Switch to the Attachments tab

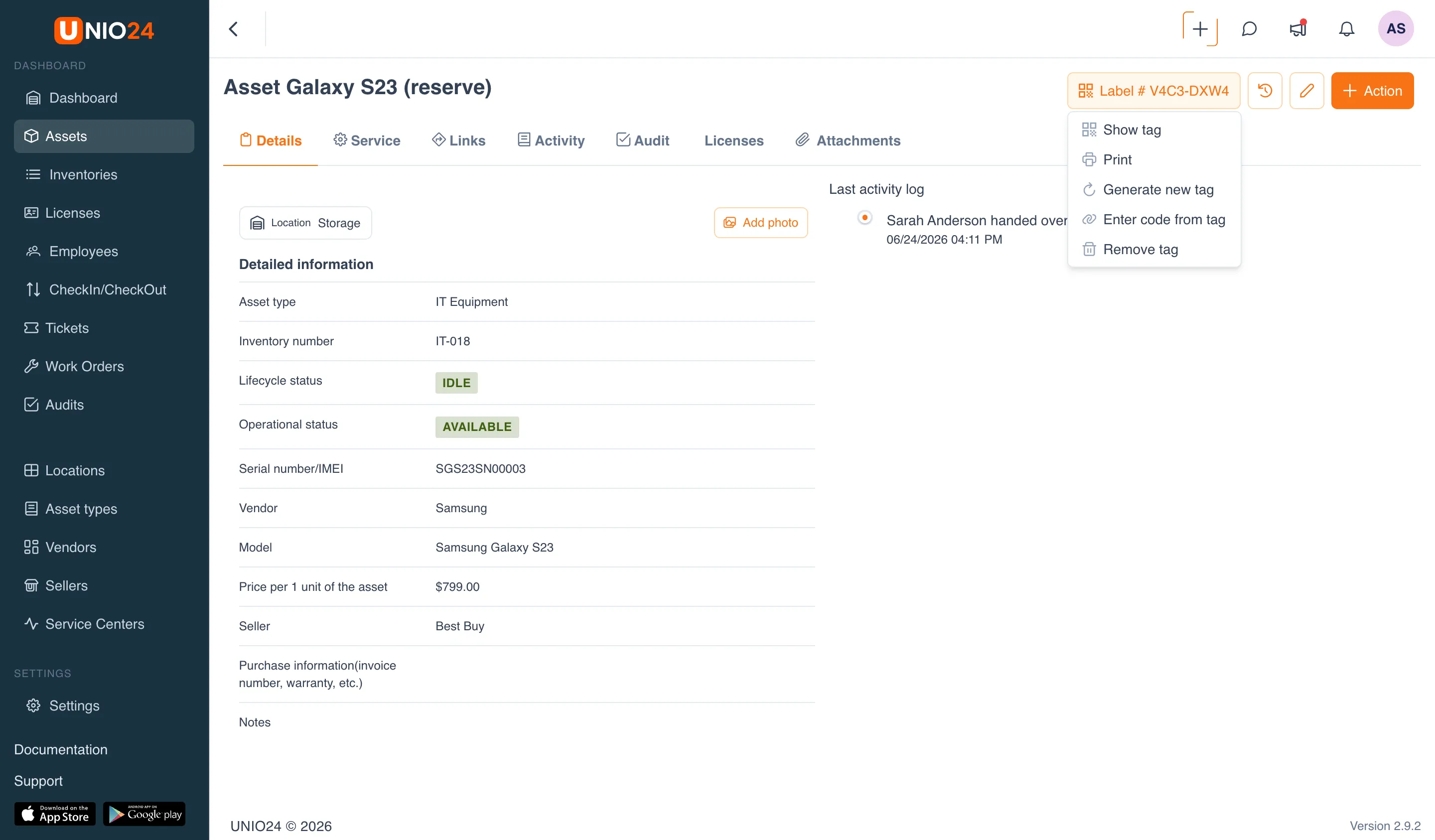coord(848,140)
